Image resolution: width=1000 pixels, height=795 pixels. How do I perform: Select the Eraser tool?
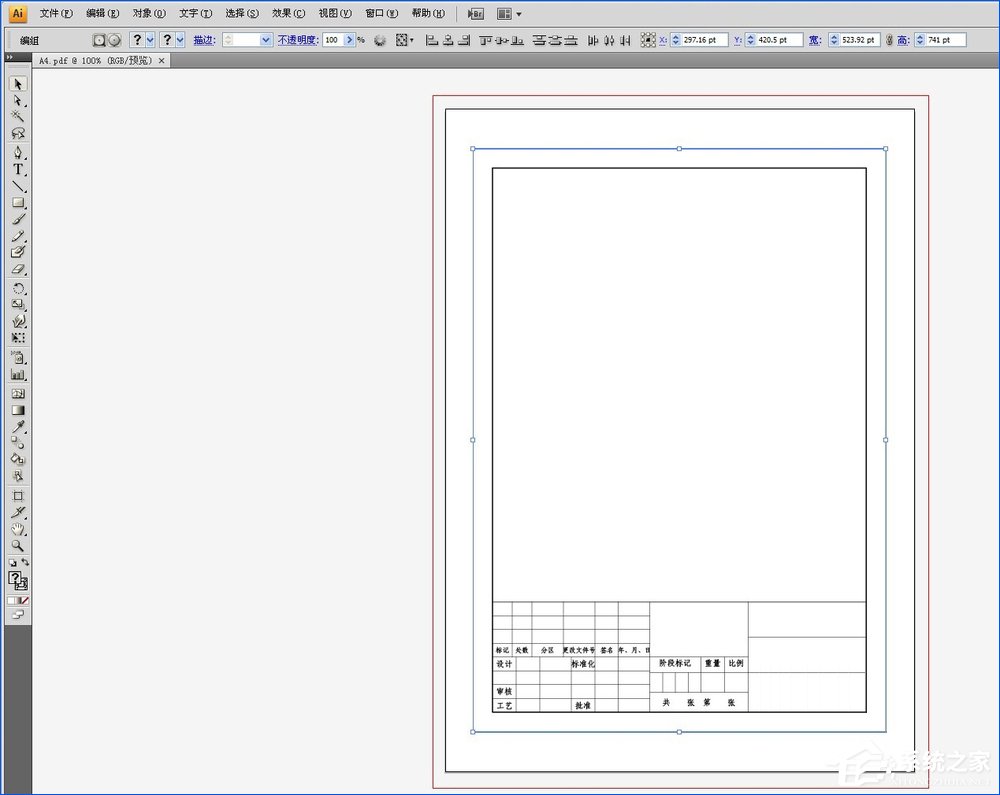[x=18, y=270]
